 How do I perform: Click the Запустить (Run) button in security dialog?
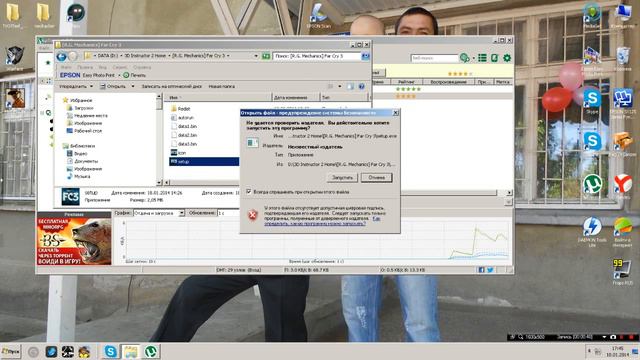point(342,178)
